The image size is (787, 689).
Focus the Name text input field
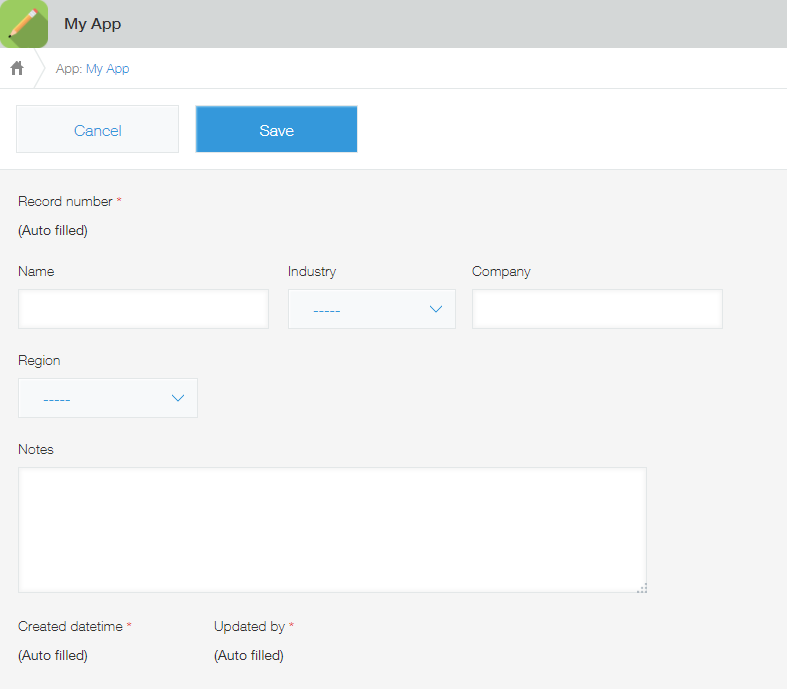(x=144, y=309)
